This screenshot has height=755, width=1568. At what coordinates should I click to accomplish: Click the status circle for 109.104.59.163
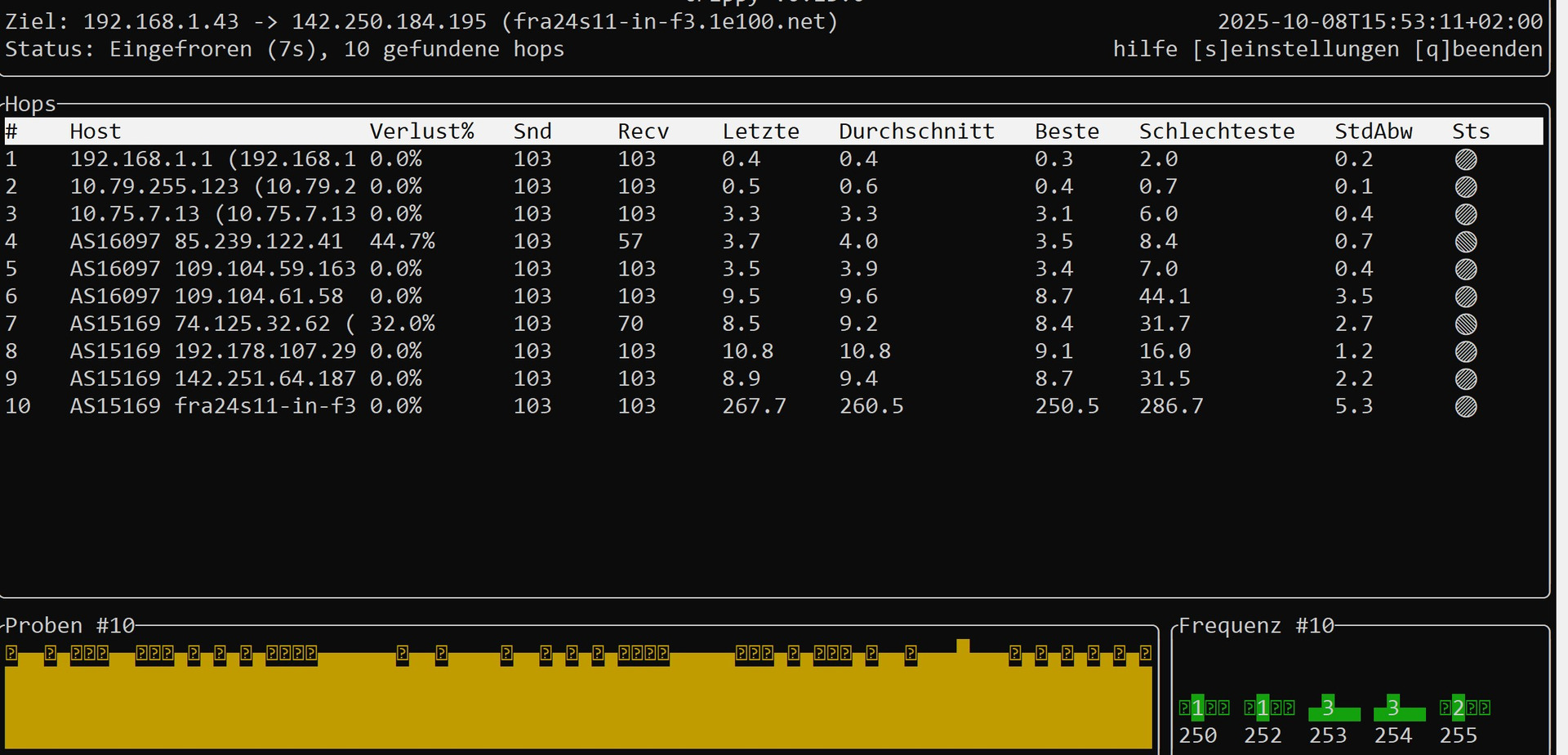[1466, 270]
